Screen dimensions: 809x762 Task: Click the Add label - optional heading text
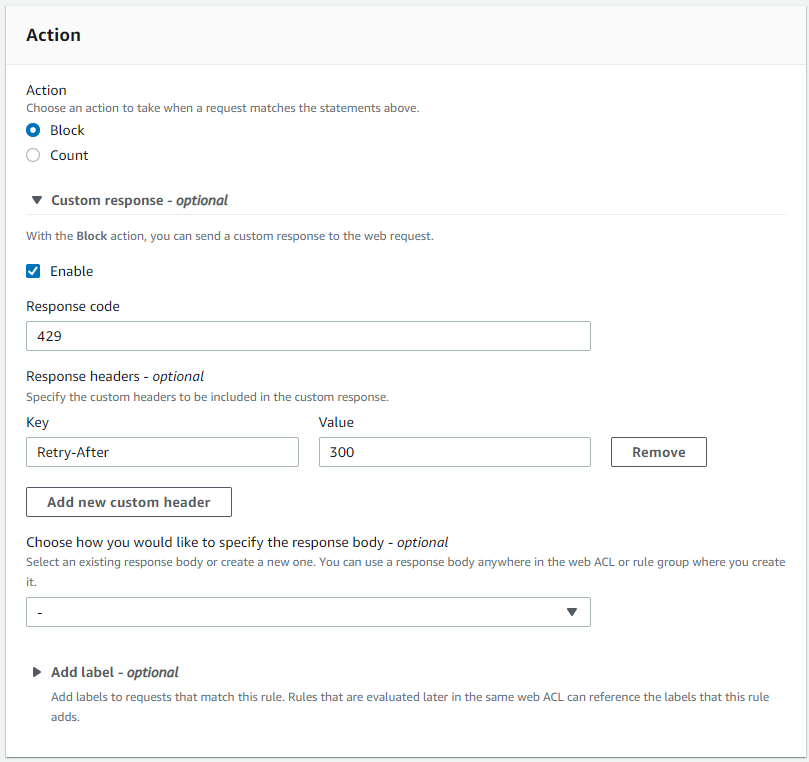pyautogui.click(x=116, y=672)
